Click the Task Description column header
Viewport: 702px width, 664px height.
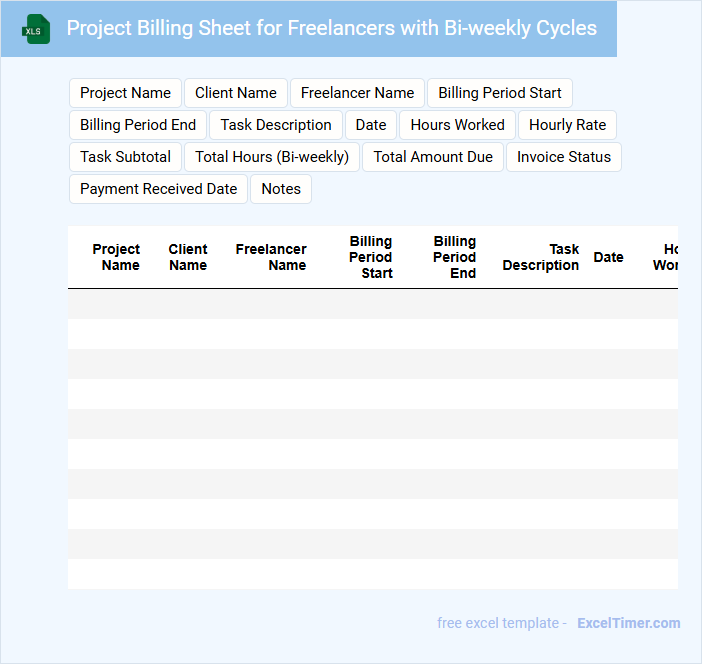(x=541, y=257)
